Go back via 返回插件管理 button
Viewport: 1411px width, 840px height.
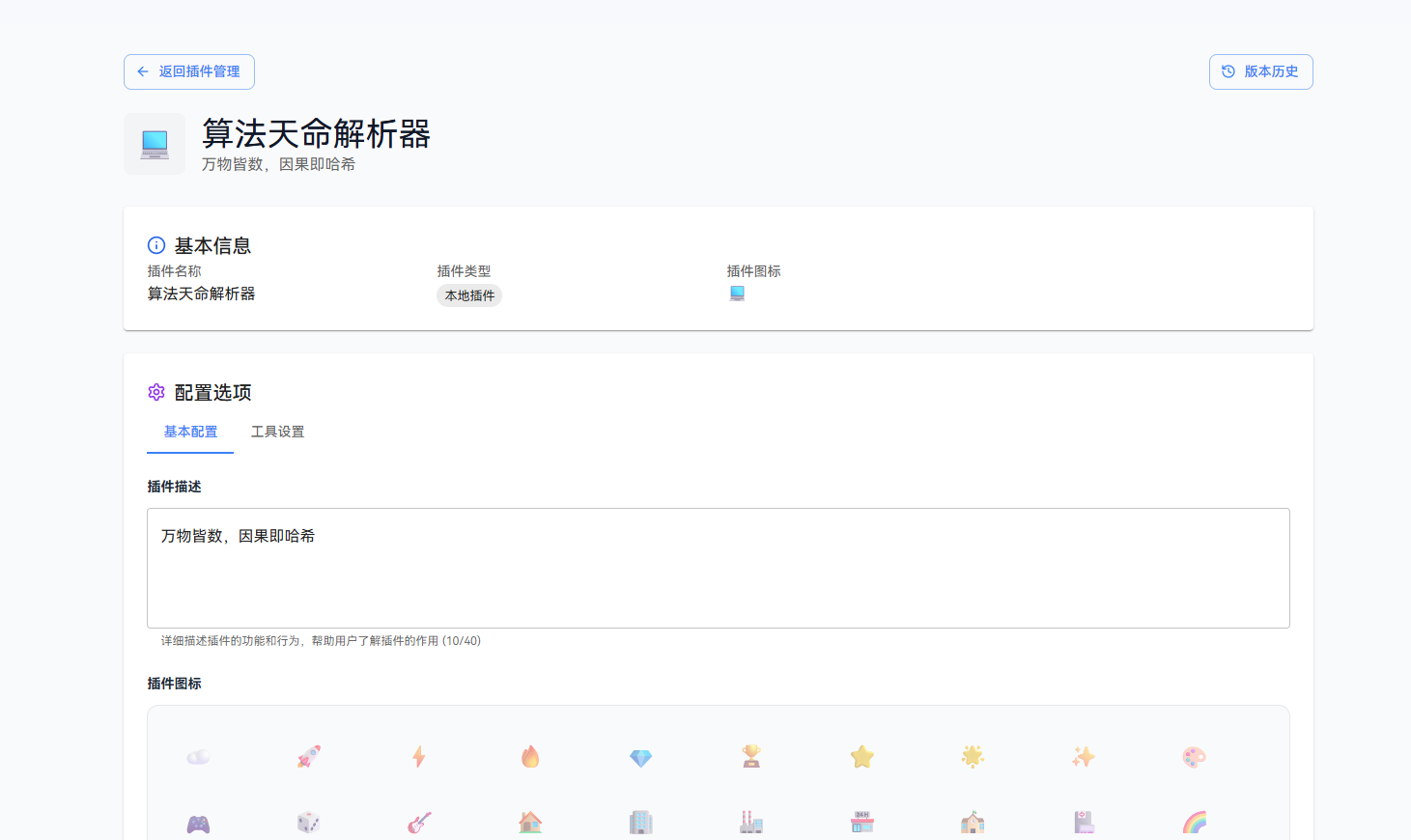(189, 71)
